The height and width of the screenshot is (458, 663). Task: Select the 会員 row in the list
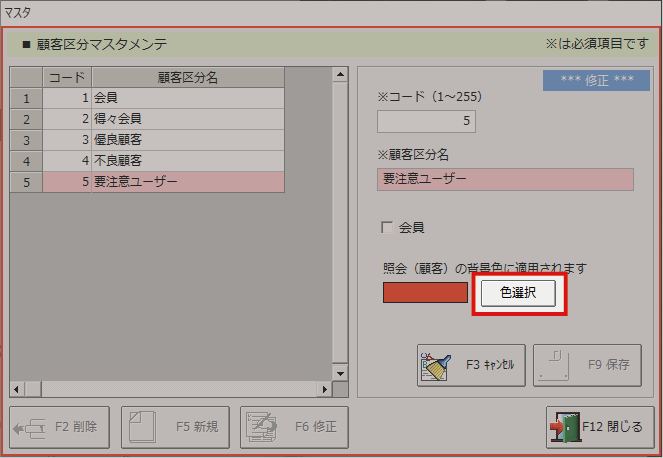coord(163,98)
